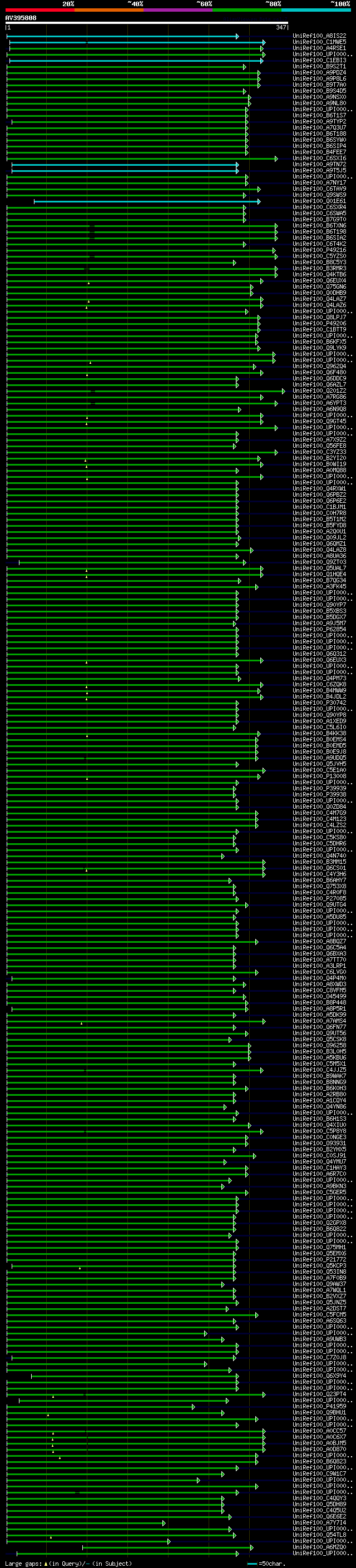This screenshot has height=1568, width=356.
Task: Select the white AV395808 query sequence bar
Action: click(x=147, y=22)
